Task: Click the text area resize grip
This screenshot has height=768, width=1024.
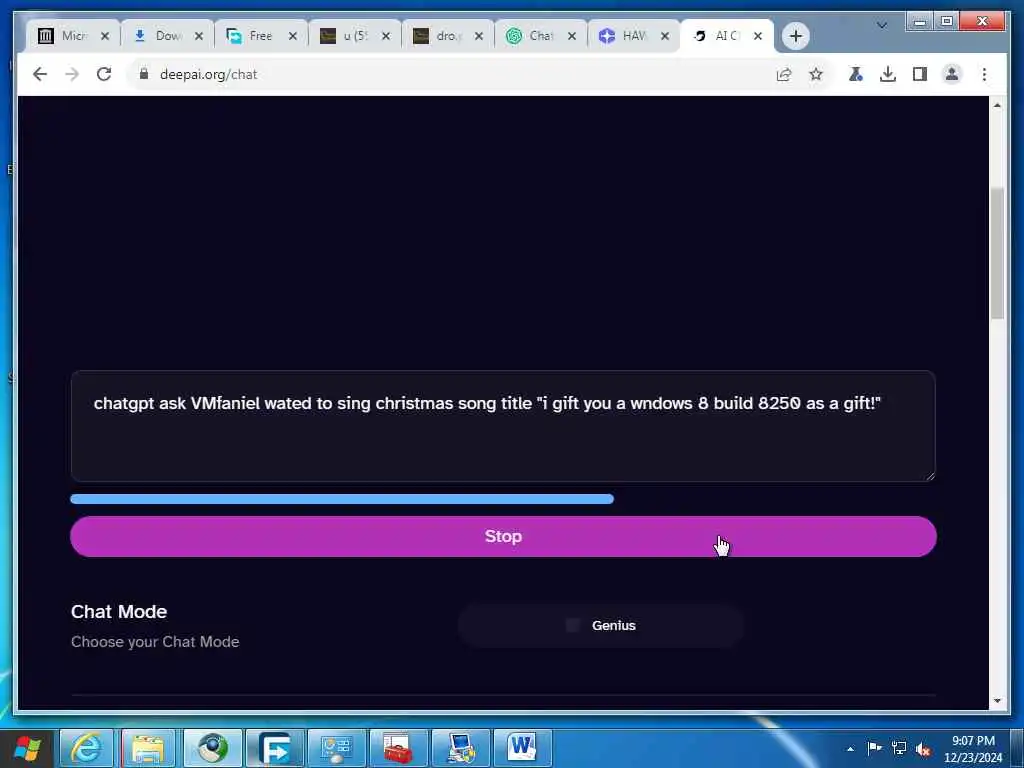Action: point(930,475)
